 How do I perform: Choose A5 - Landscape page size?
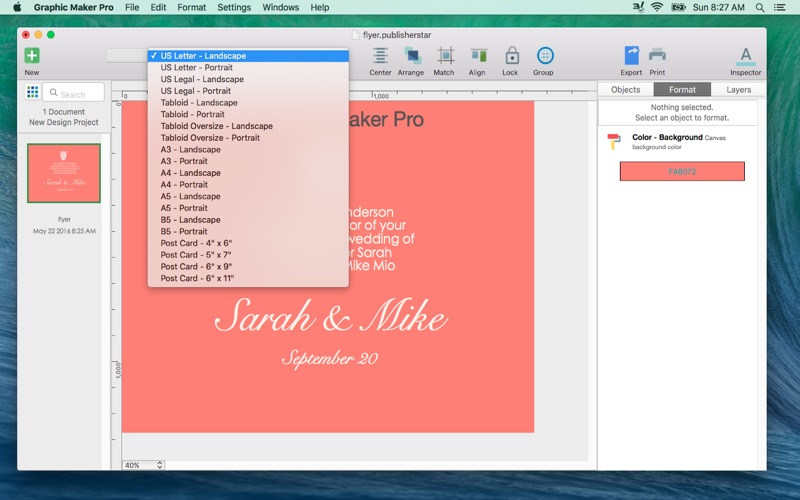[248, 196]
